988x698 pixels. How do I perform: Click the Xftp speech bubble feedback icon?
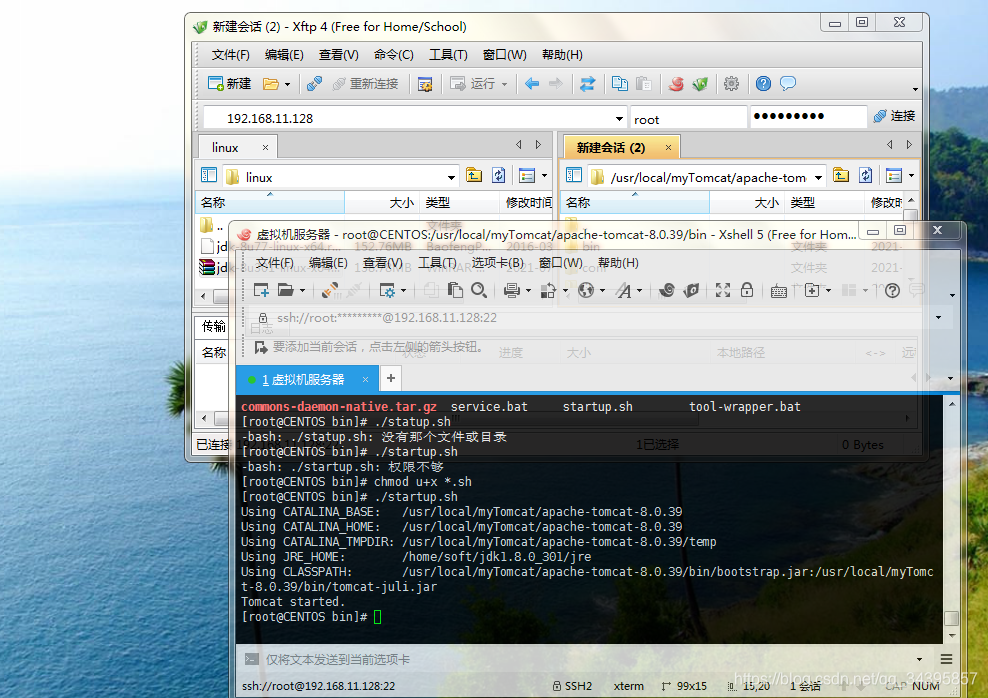click(x=788, y=84)
